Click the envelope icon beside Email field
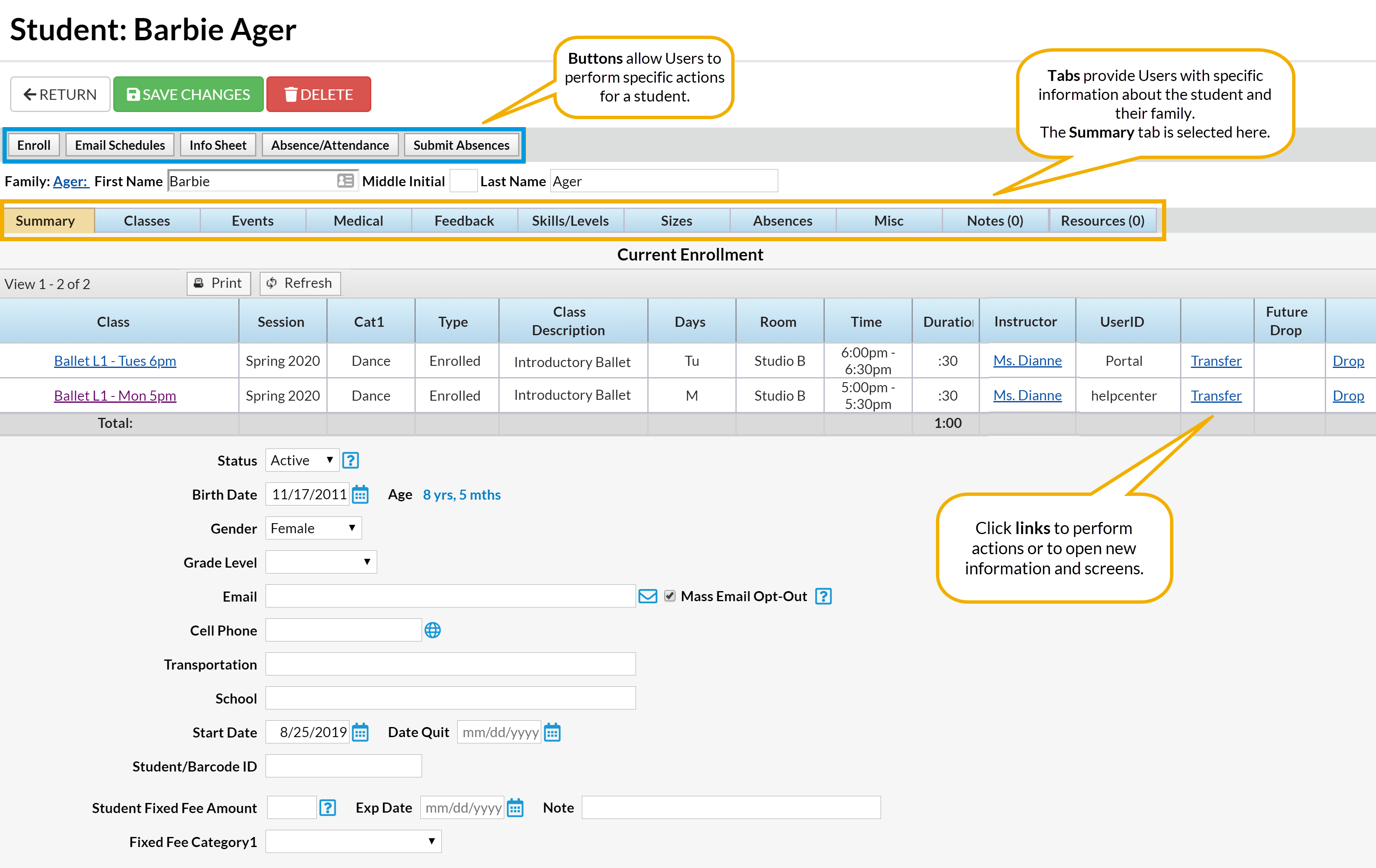Image resolution: width=1376 pixels, height=868 pixels. (x=647, y=597)
